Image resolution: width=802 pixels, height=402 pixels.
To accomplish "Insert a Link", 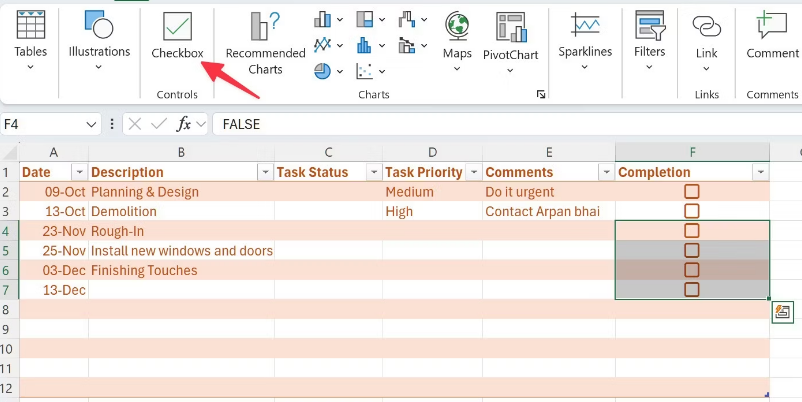I will pyautogui.click(x=706, y=41).
